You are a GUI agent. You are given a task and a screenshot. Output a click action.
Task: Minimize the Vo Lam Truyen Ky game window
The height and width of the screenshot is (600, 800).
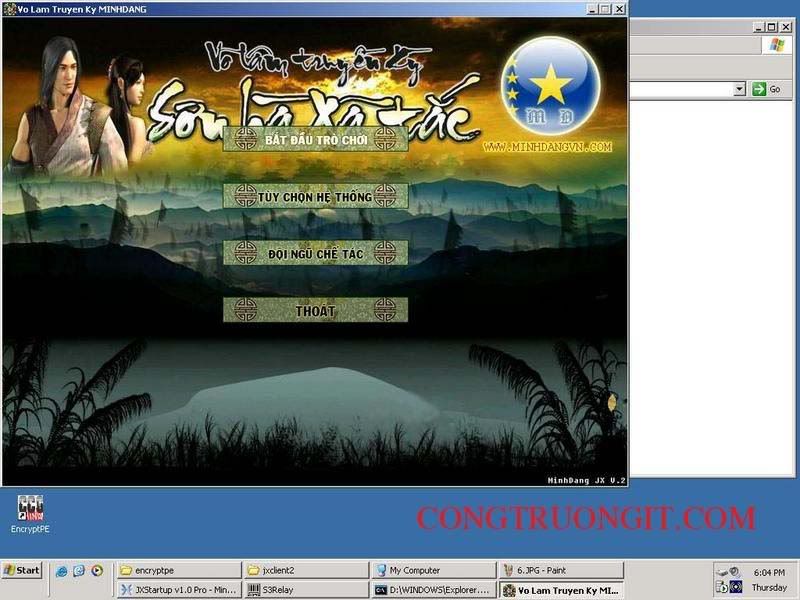point(591,9)
